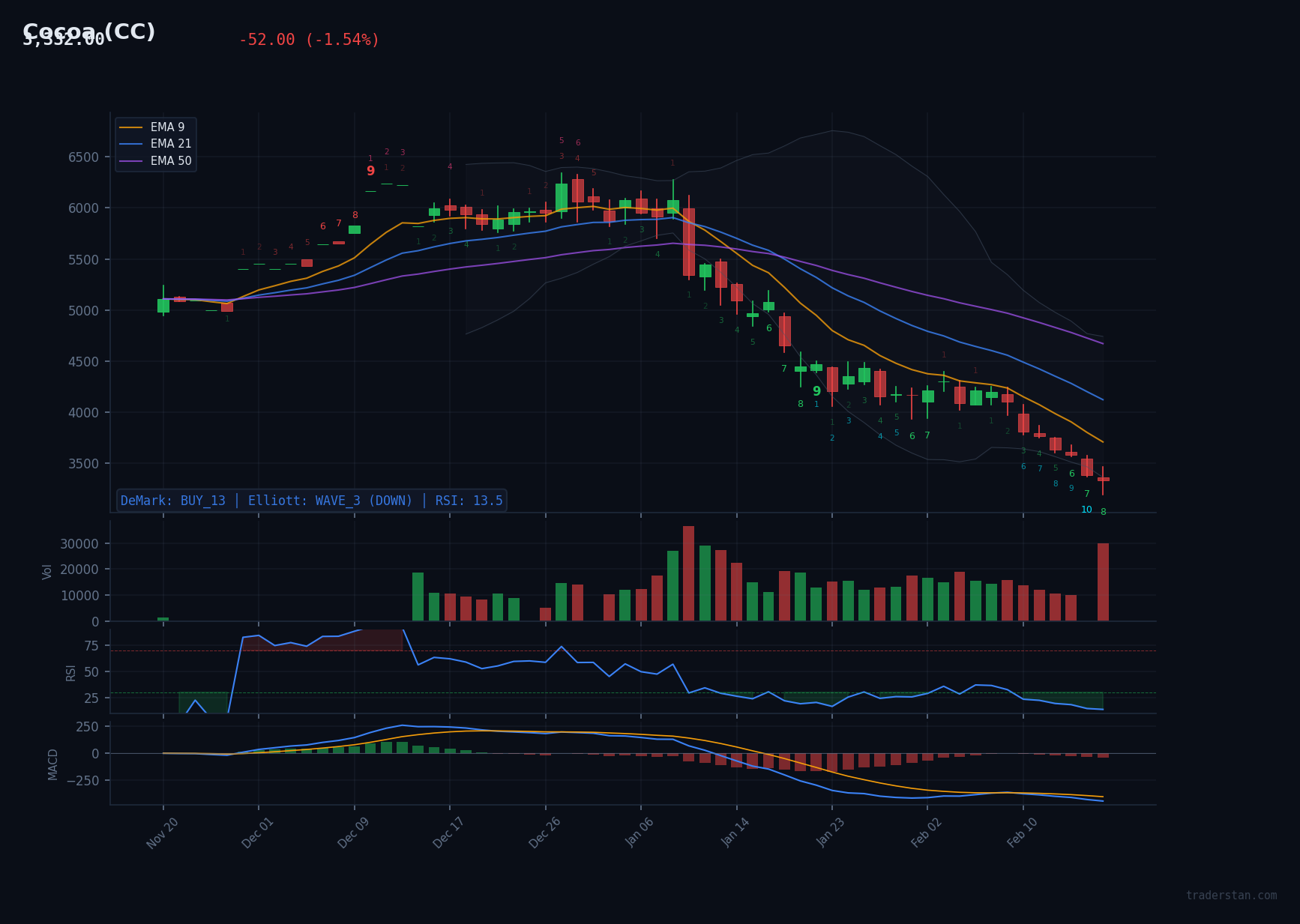Click the blue EMA 21 line marker icon

(x=132, y=143)
